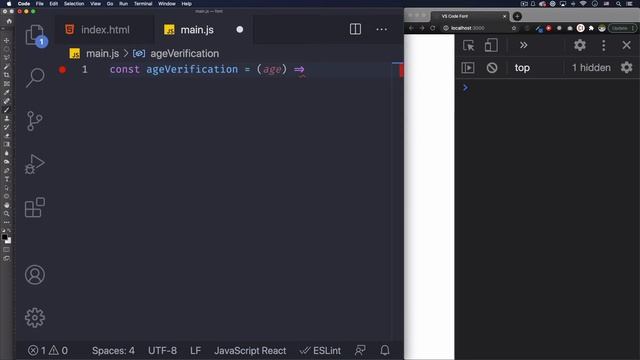Open the Search view in the activity bar
The height and width of the screenshot is (360, 640).
[x=35, y=77]
